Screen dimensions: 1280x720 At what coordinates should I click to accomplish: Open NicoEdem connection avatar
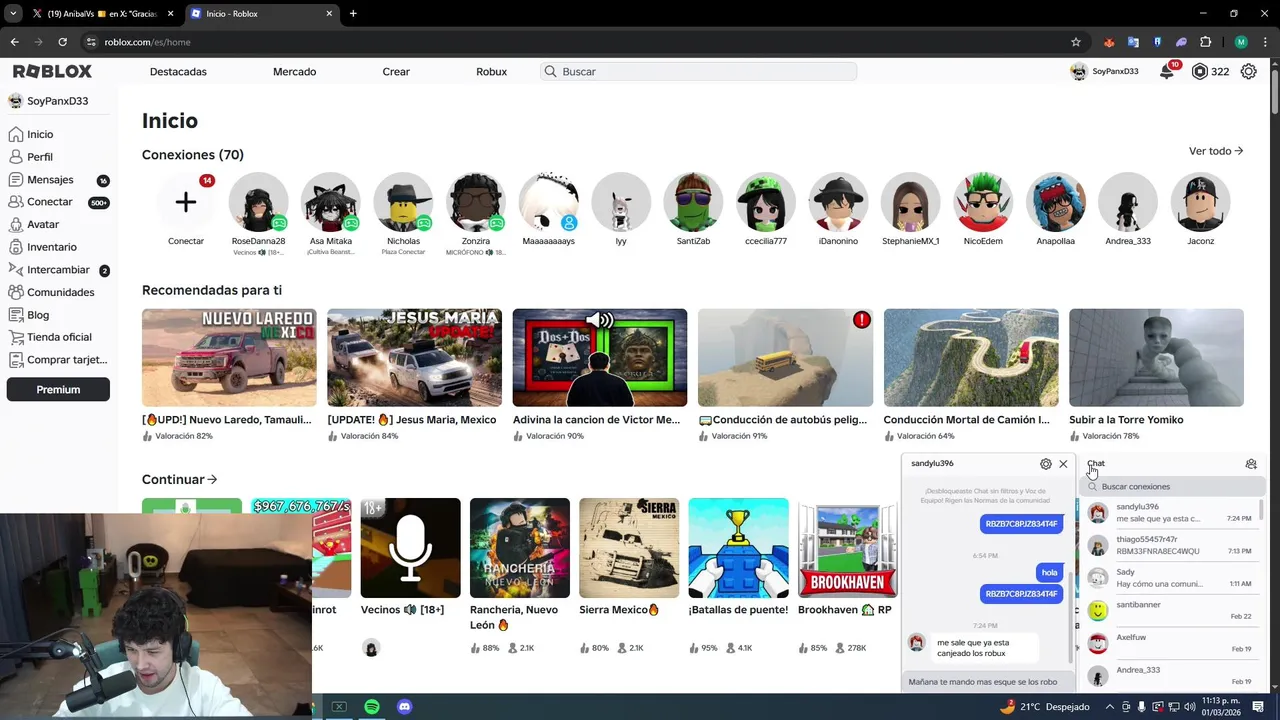click(x=983, y=202)
